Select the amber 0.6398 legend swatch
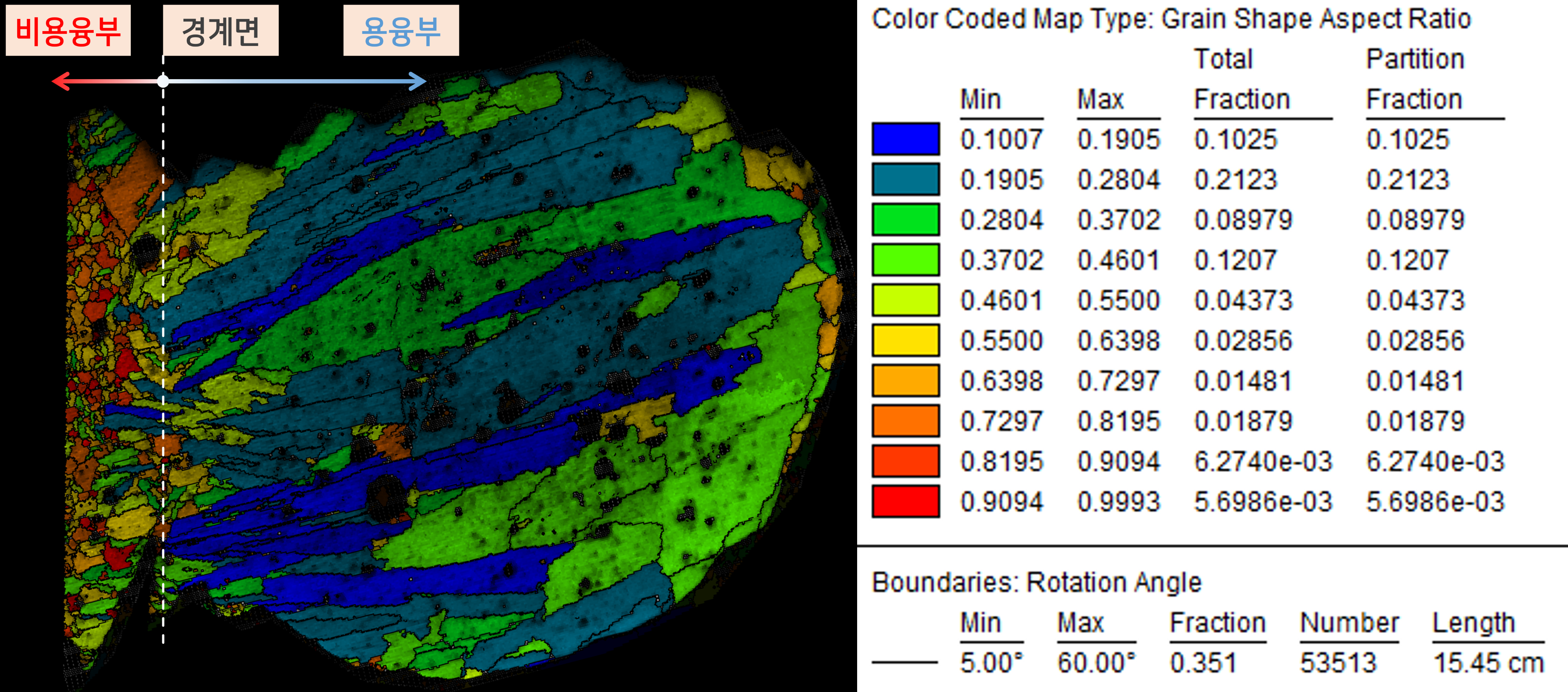Image resolution: width=1568 pixels, height=692 pixels. pos(905,381)
